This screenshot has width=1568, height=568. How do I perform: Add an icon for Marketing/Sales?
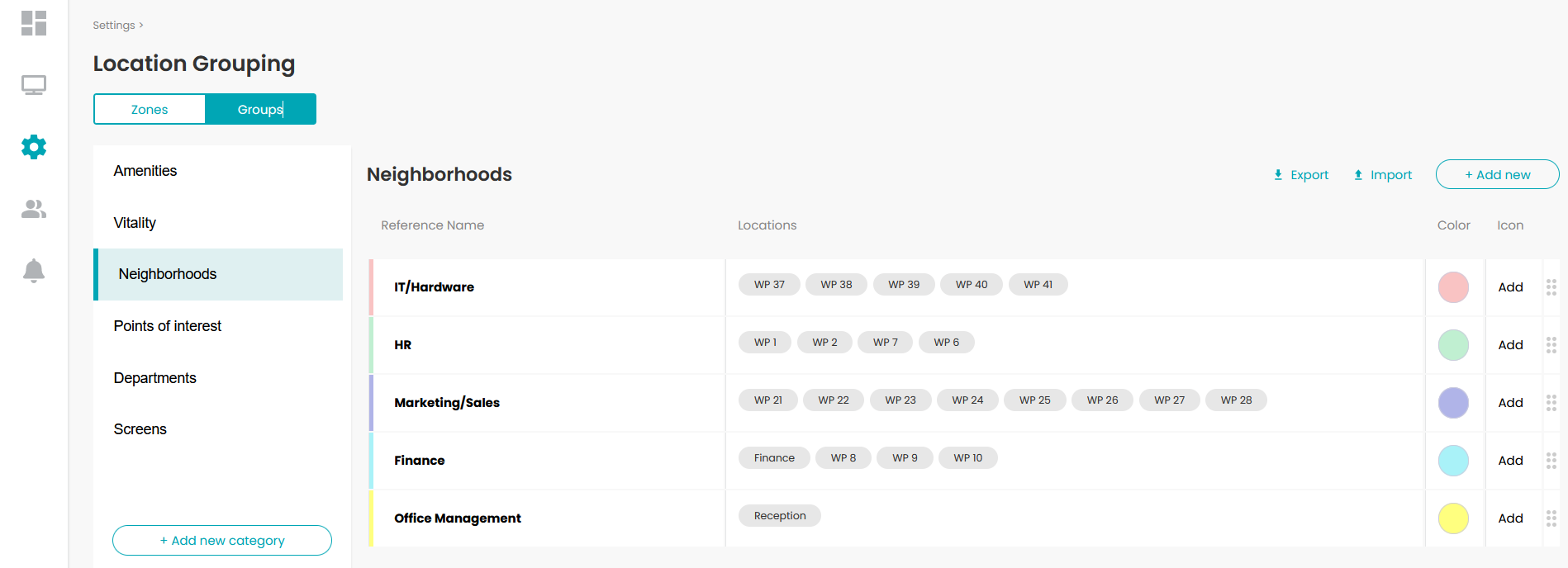pos(1511,403)
